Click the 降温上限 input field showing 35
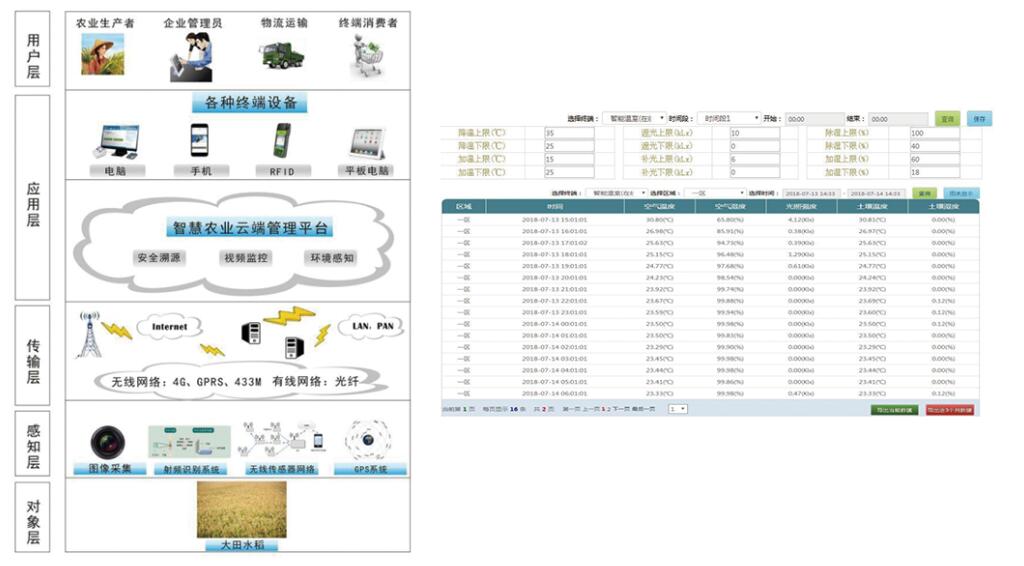 coord(568,133)
